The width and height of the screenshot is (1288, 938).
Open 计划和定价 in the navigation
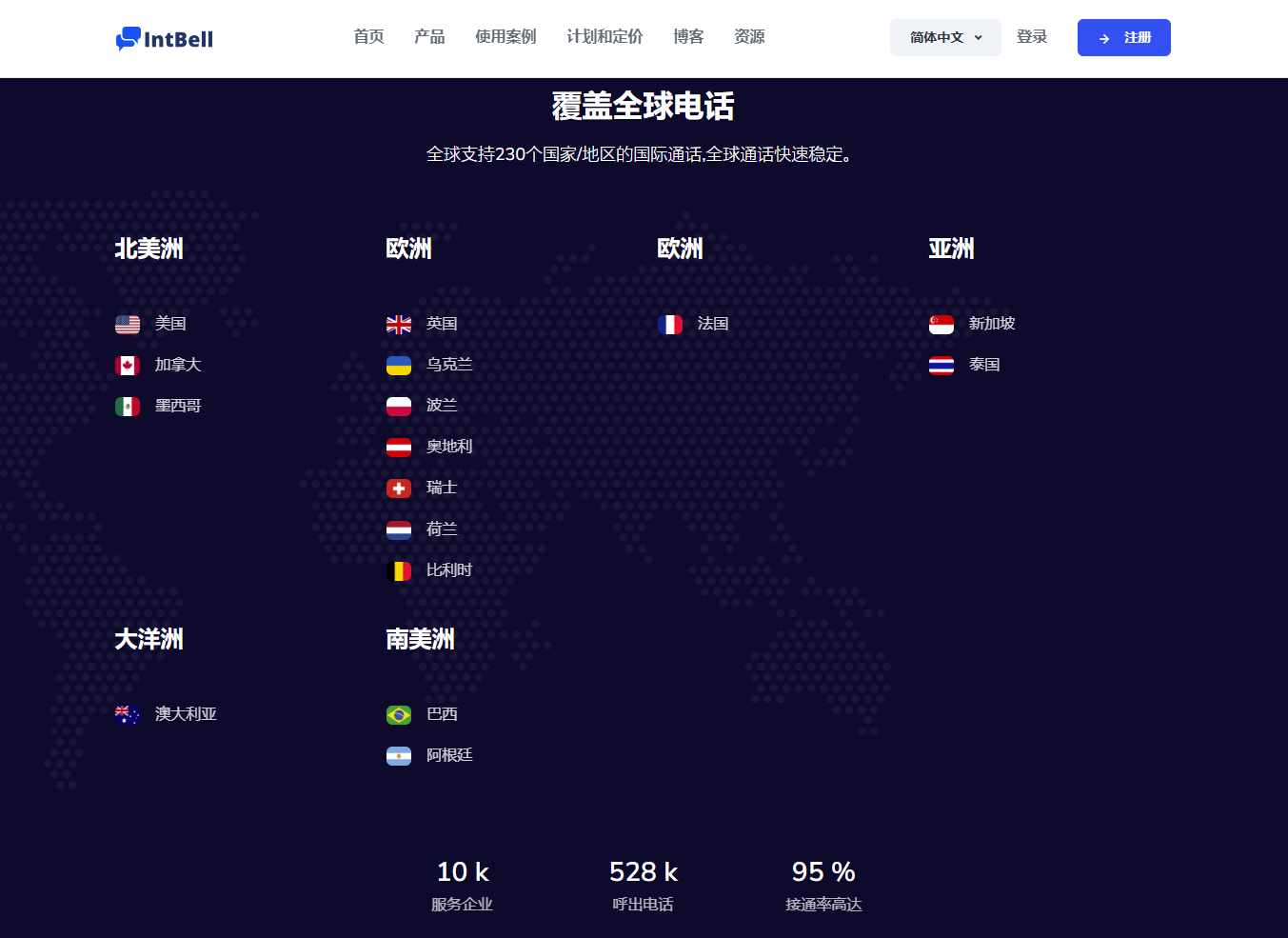[x=604, y=37]
